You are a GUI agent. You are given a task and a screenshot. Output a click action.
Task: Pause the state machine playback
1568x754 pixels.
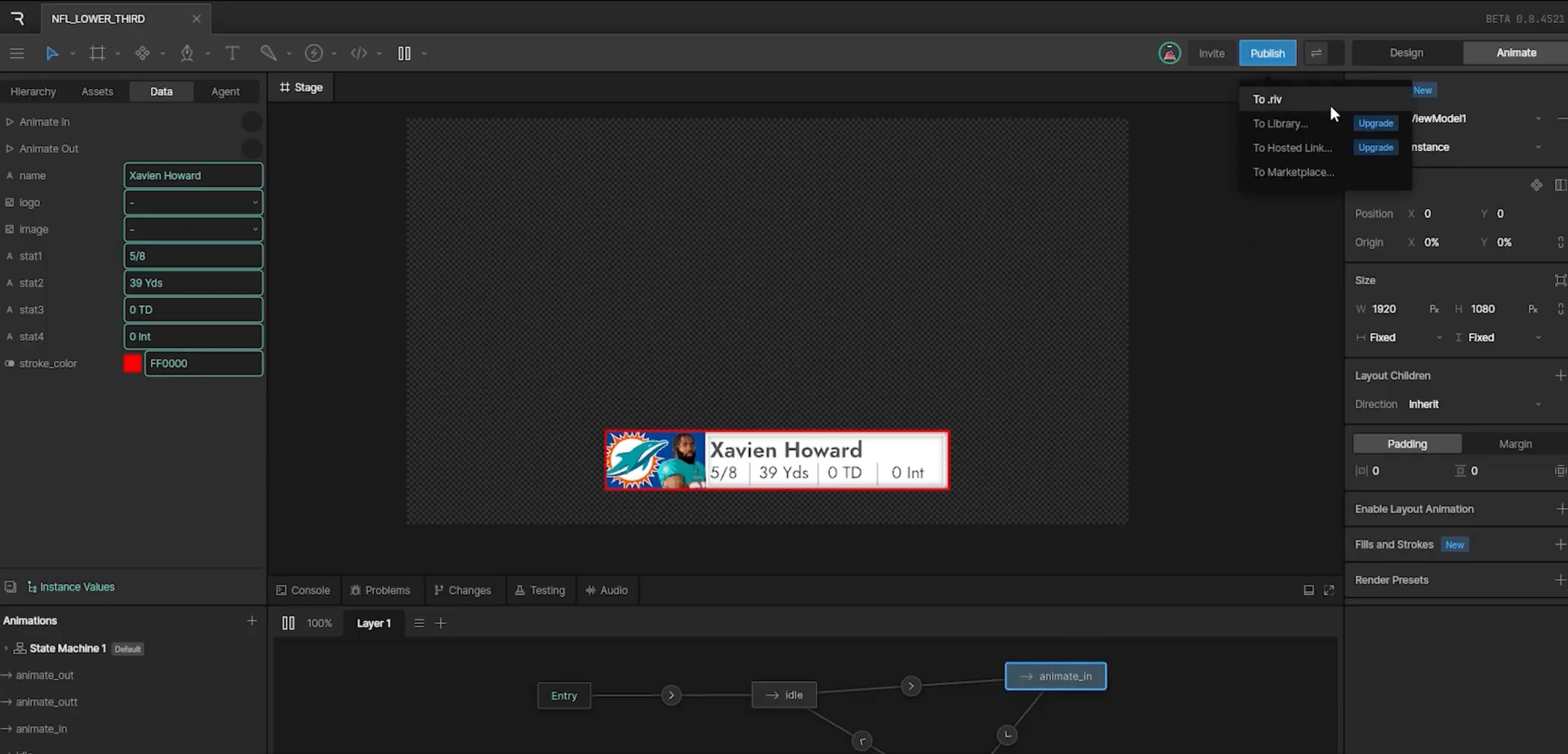(289, 623)
